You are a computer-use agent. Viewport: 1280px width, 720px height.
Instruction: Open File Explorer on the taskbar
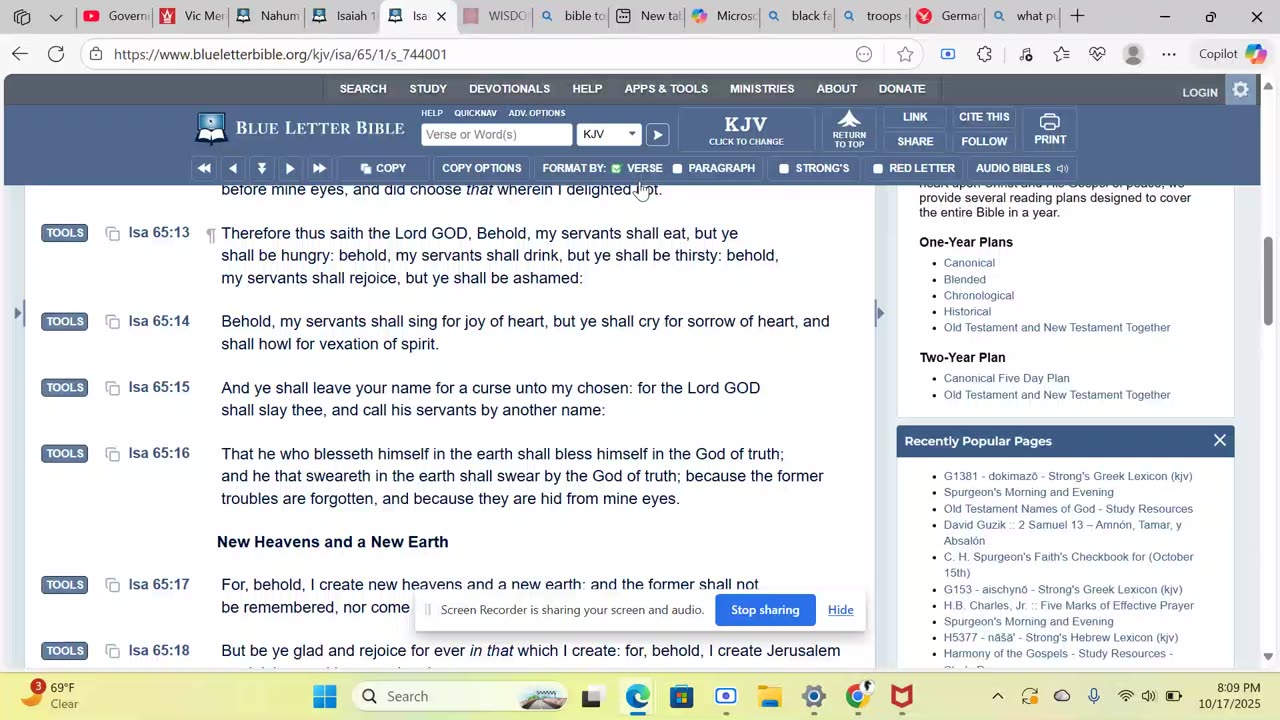tap(769, 696)
